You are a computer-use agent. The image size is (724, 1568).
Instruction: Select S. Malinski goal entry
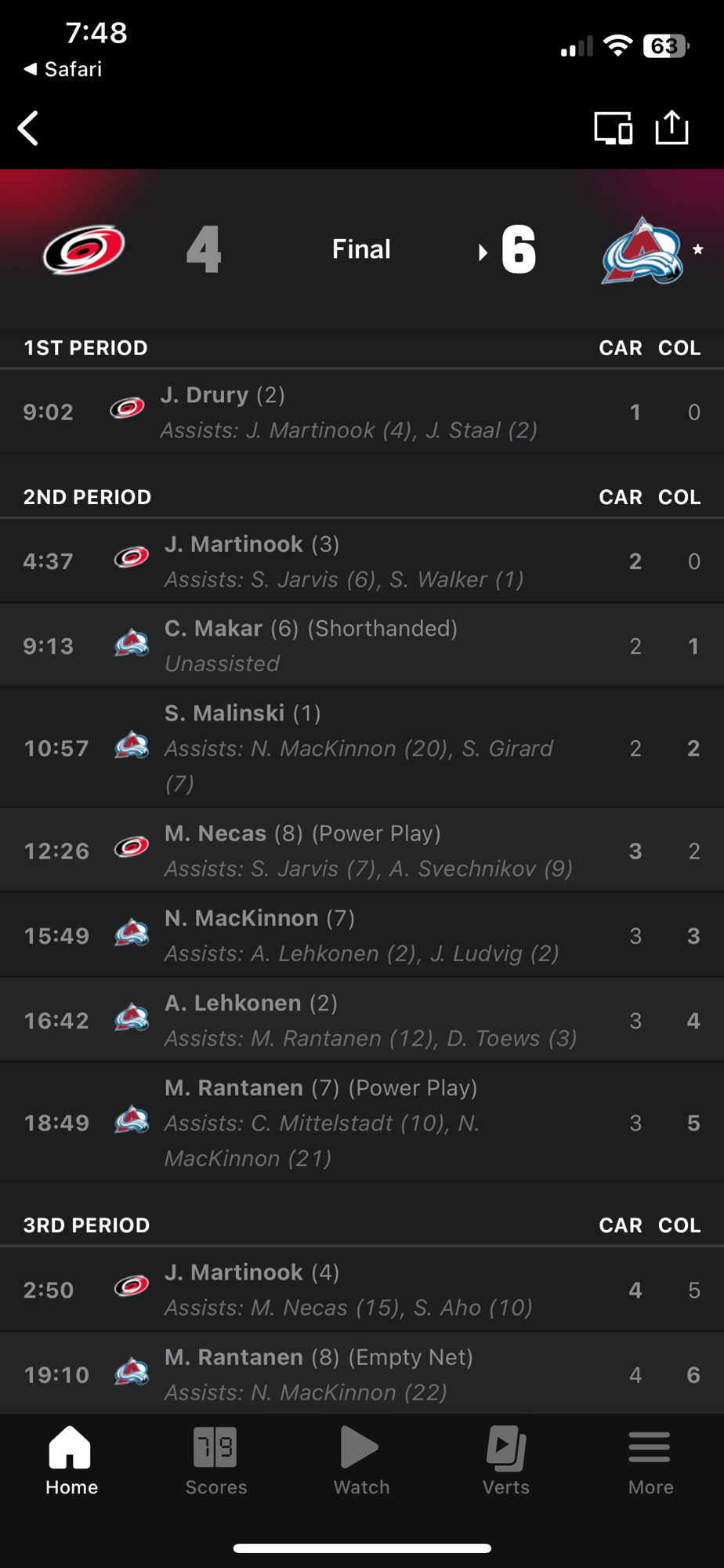tap(359, 748)
